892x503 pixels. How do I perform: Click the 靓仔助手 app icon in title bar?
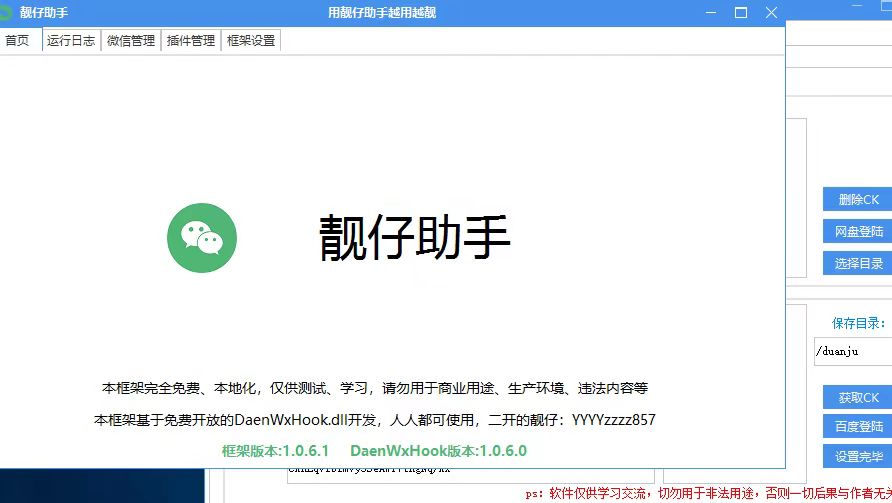point(5,12)
